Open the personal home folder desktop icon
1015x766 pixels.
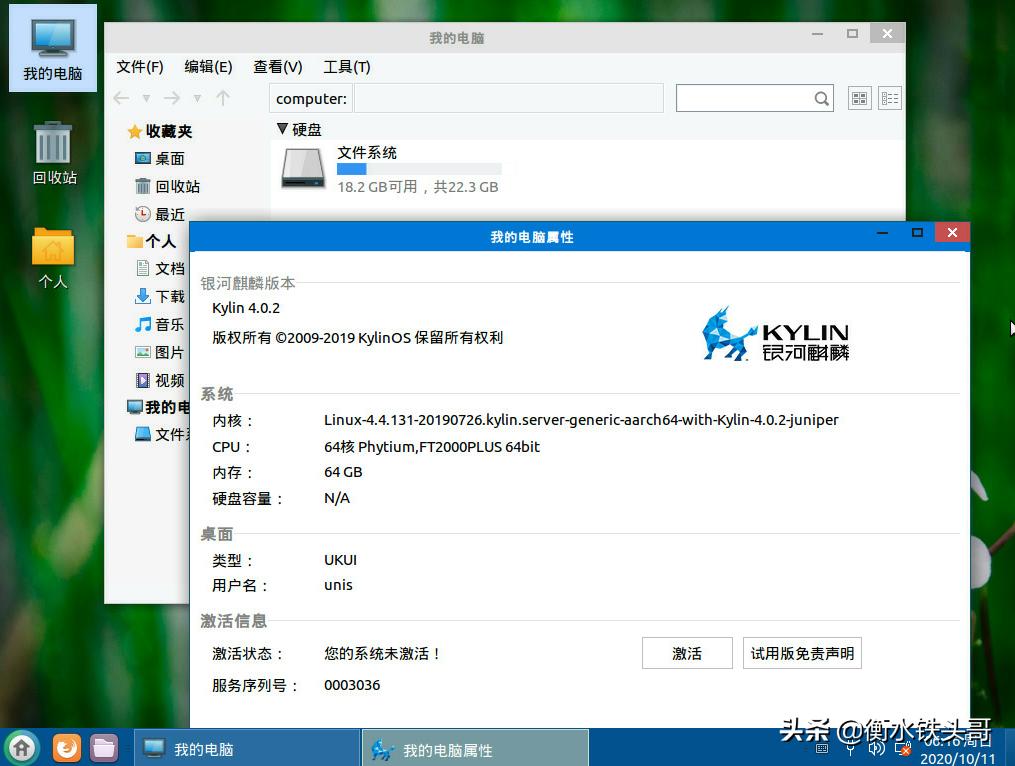pyautogui.click(x=53, y=258)
